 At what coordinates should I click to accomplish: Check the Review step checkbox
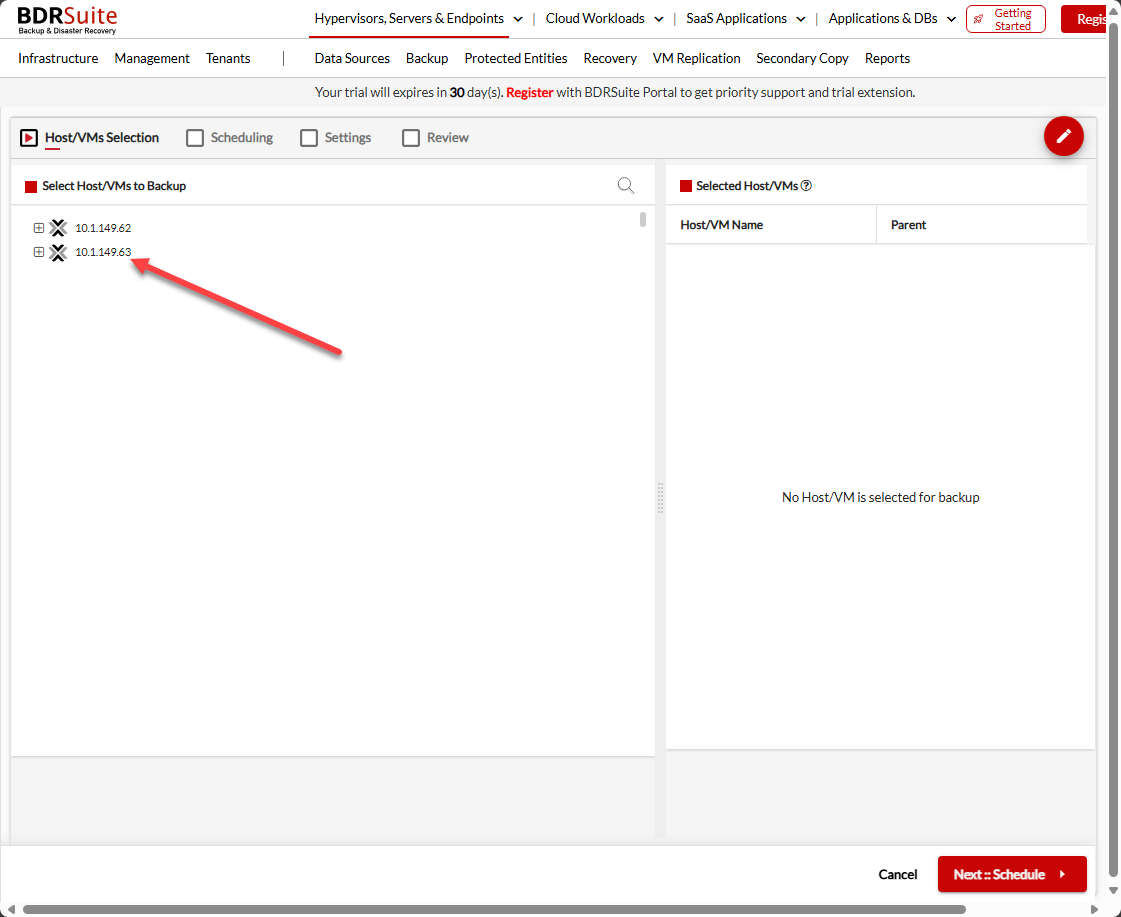point(411,137)
